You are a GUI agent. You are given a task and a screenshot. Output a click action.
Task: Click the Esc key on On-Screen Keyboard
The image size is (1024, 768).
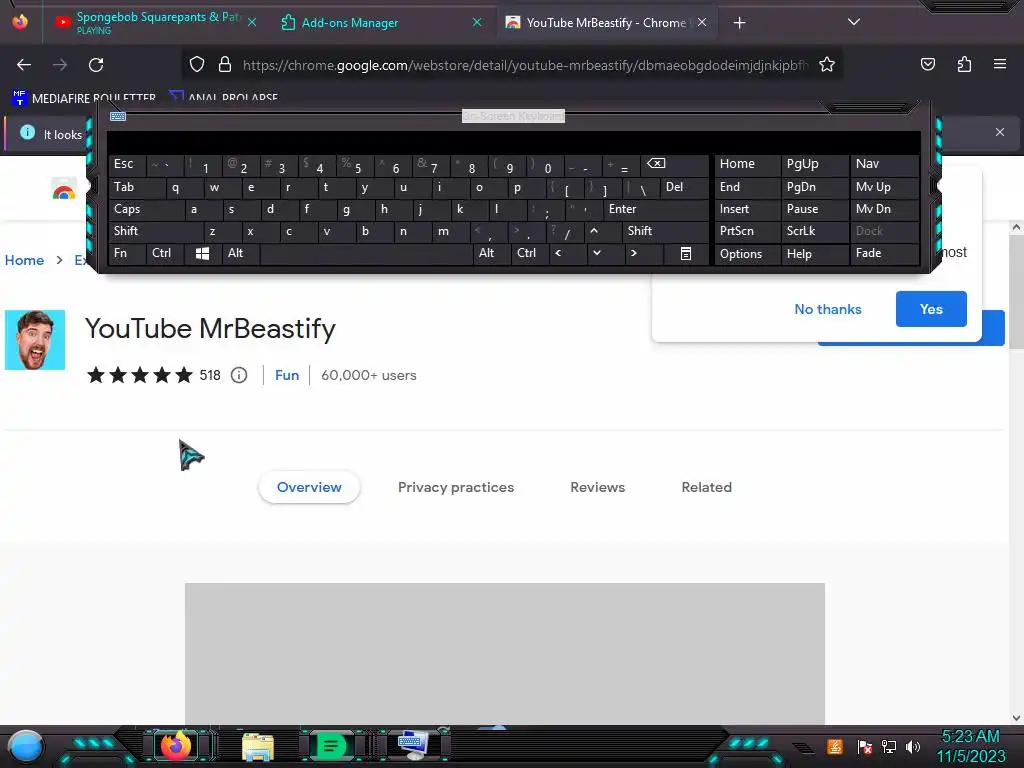pos(127,165)
